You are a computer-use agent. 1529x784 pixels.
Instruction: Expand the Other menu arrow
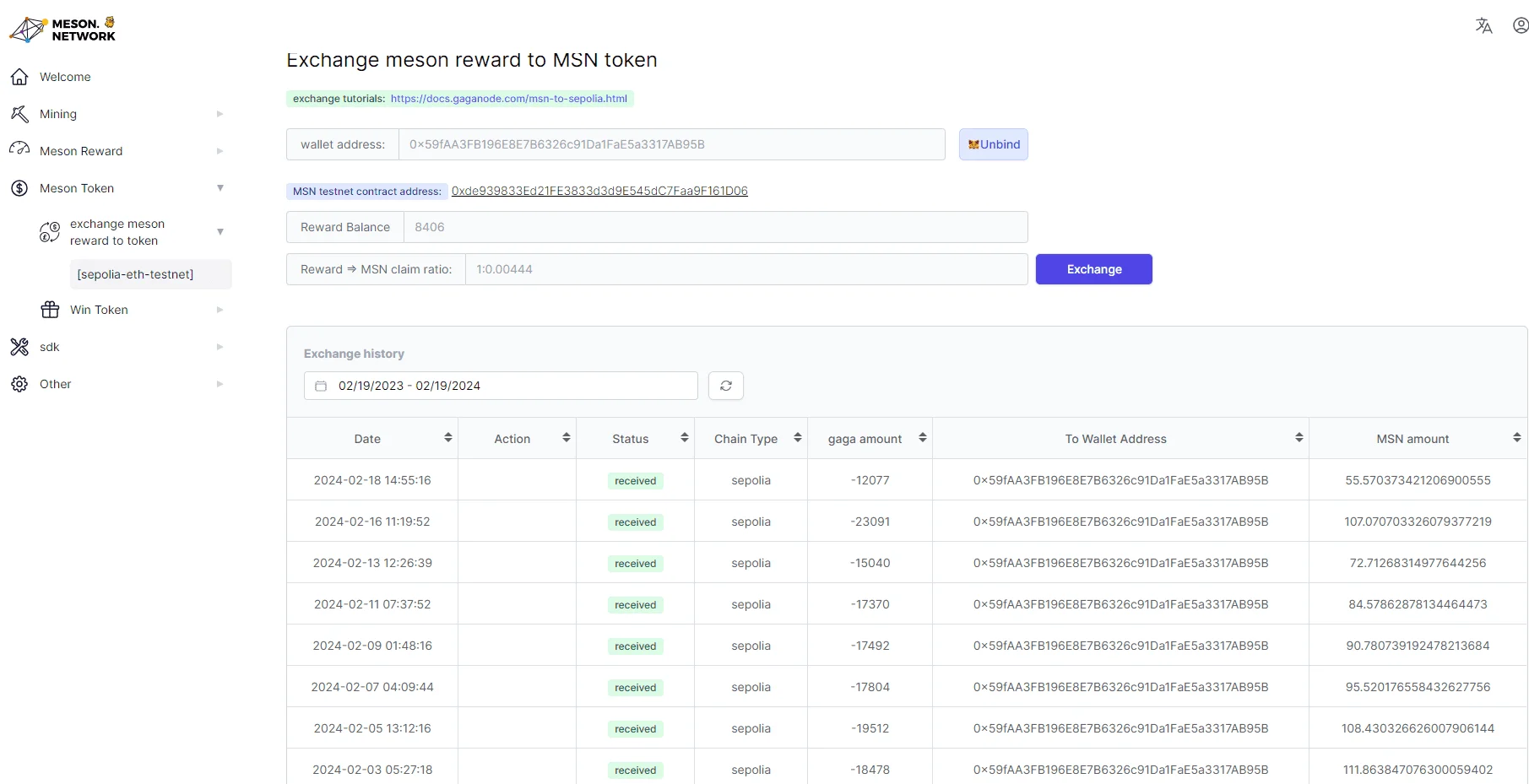(x=220, y=384)
